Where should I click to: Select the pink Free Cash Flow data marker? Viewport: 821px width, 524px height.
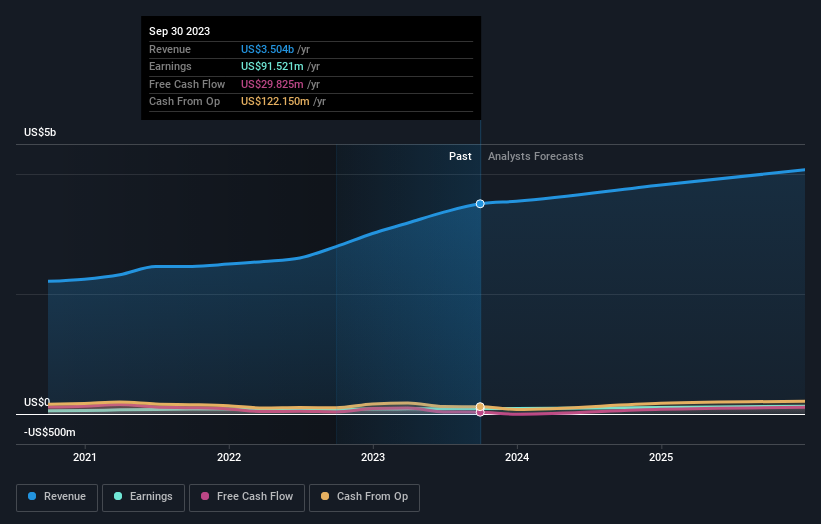[480, 413]
